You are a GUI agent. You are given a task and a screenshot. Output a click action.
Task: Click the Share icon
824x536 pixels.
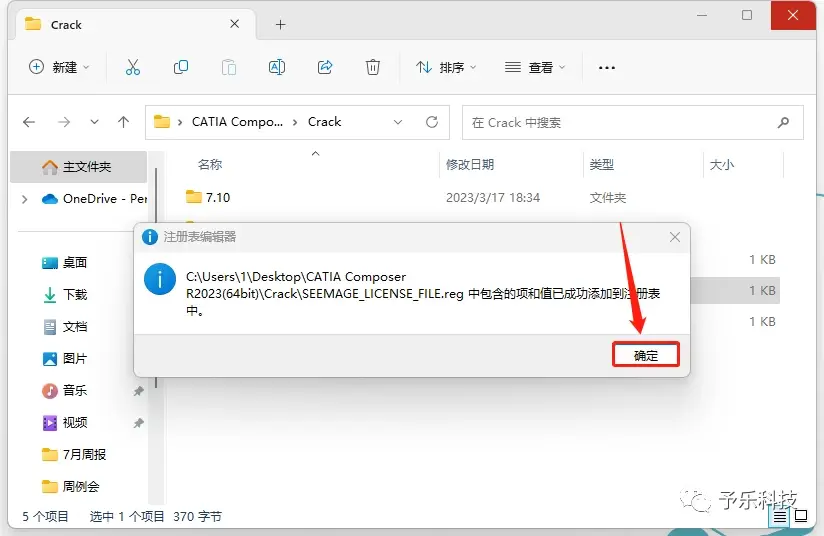tap(325, 67)
